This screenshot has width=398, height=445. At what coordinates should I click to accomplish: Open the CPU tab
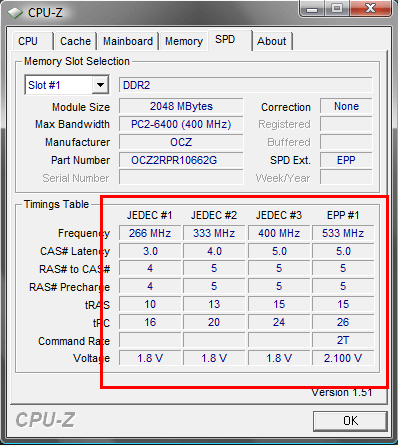pyautogui.click(x=32, y=41)
